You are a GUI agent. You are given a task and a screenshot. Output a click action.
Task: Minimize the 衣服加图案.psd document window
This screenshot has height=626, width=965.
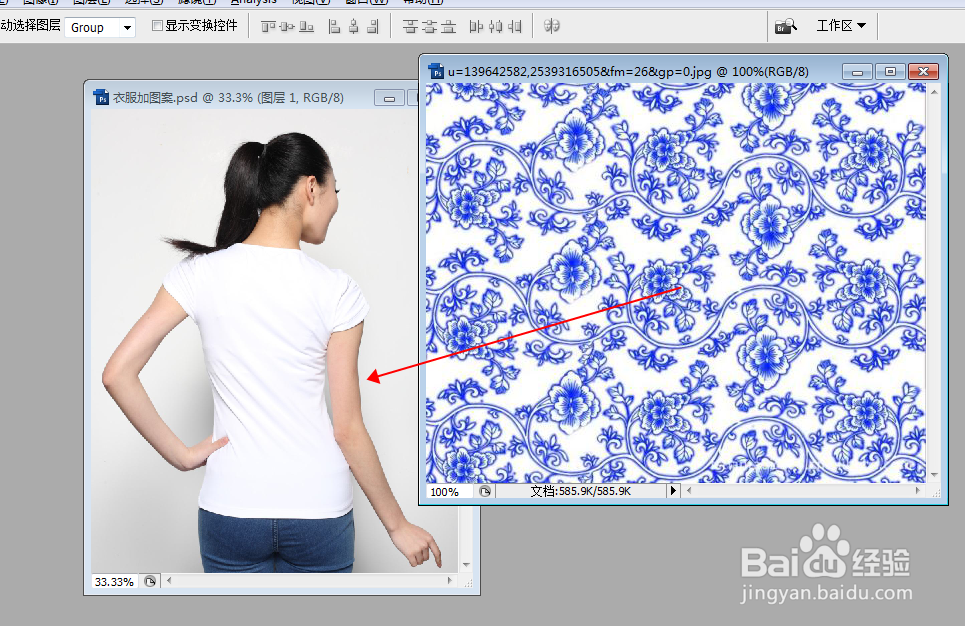tap(389, 98)
